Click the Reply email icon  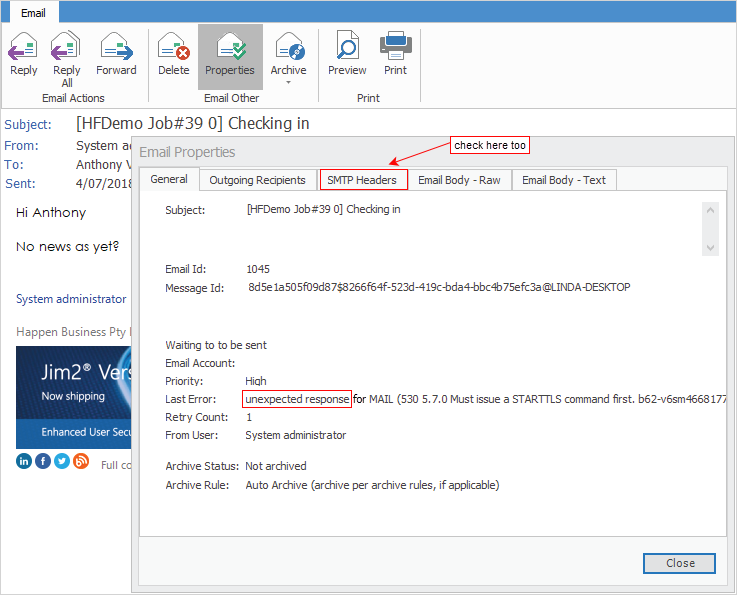(x=23, y=54)
